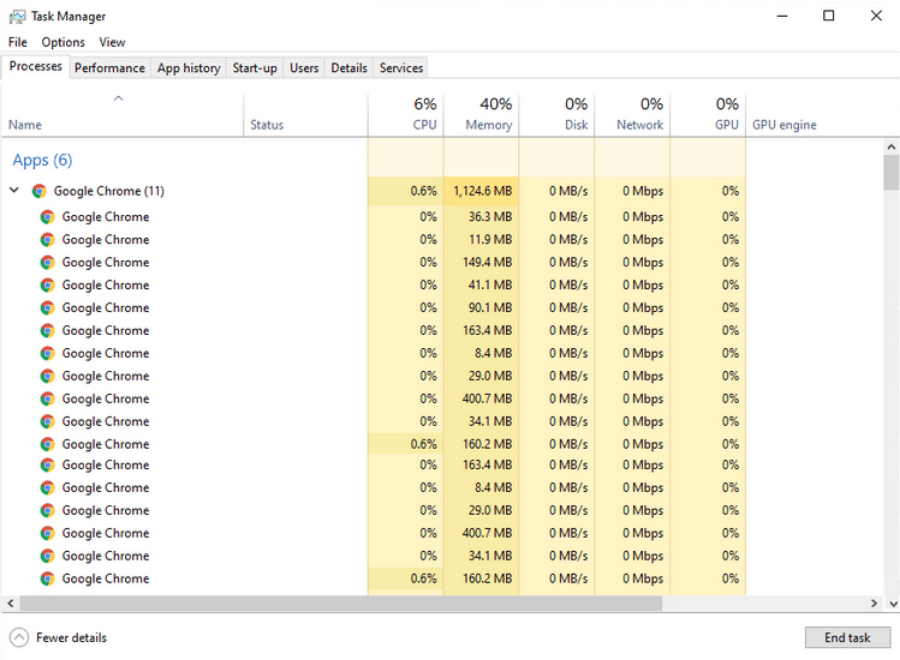900x660 pixels.
Task: Click the 11.9 MB memory cell
Action: coord(482,240)
